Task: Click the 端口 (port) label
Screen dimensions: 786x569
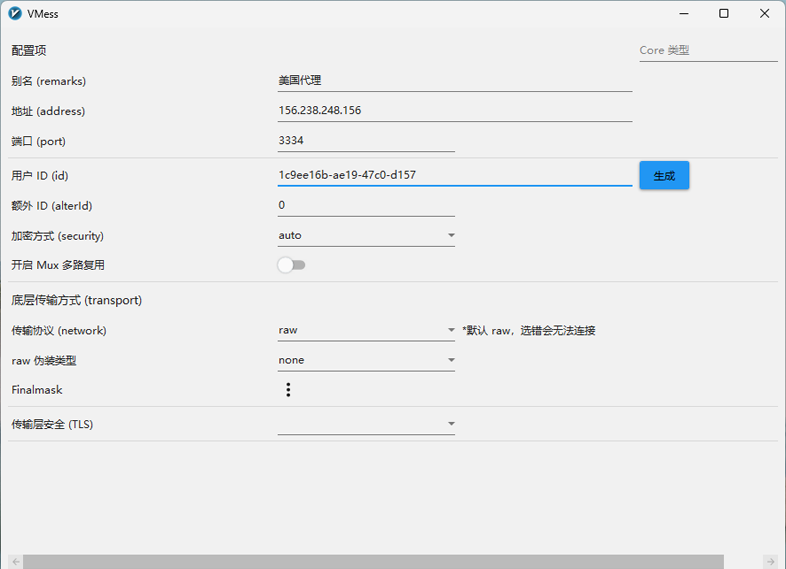Action: coord(39,141)
